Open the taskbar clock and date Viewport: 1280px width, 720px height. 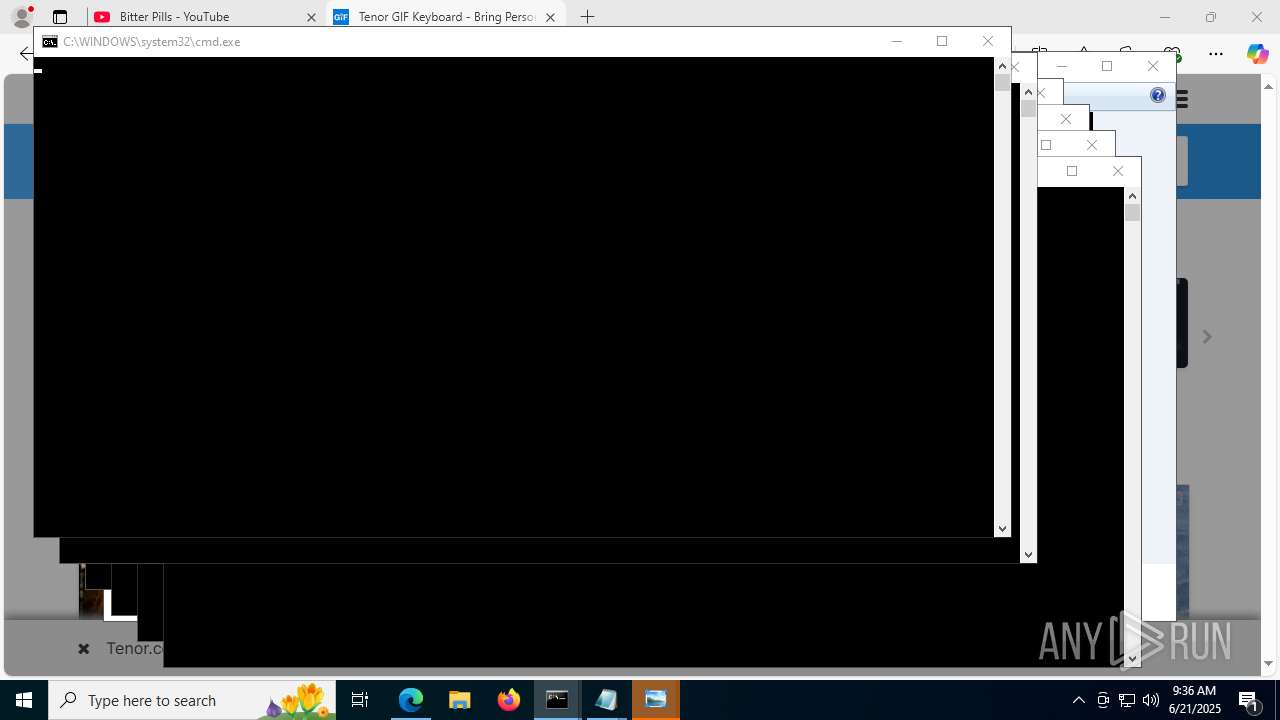(x=1196, y=700)
